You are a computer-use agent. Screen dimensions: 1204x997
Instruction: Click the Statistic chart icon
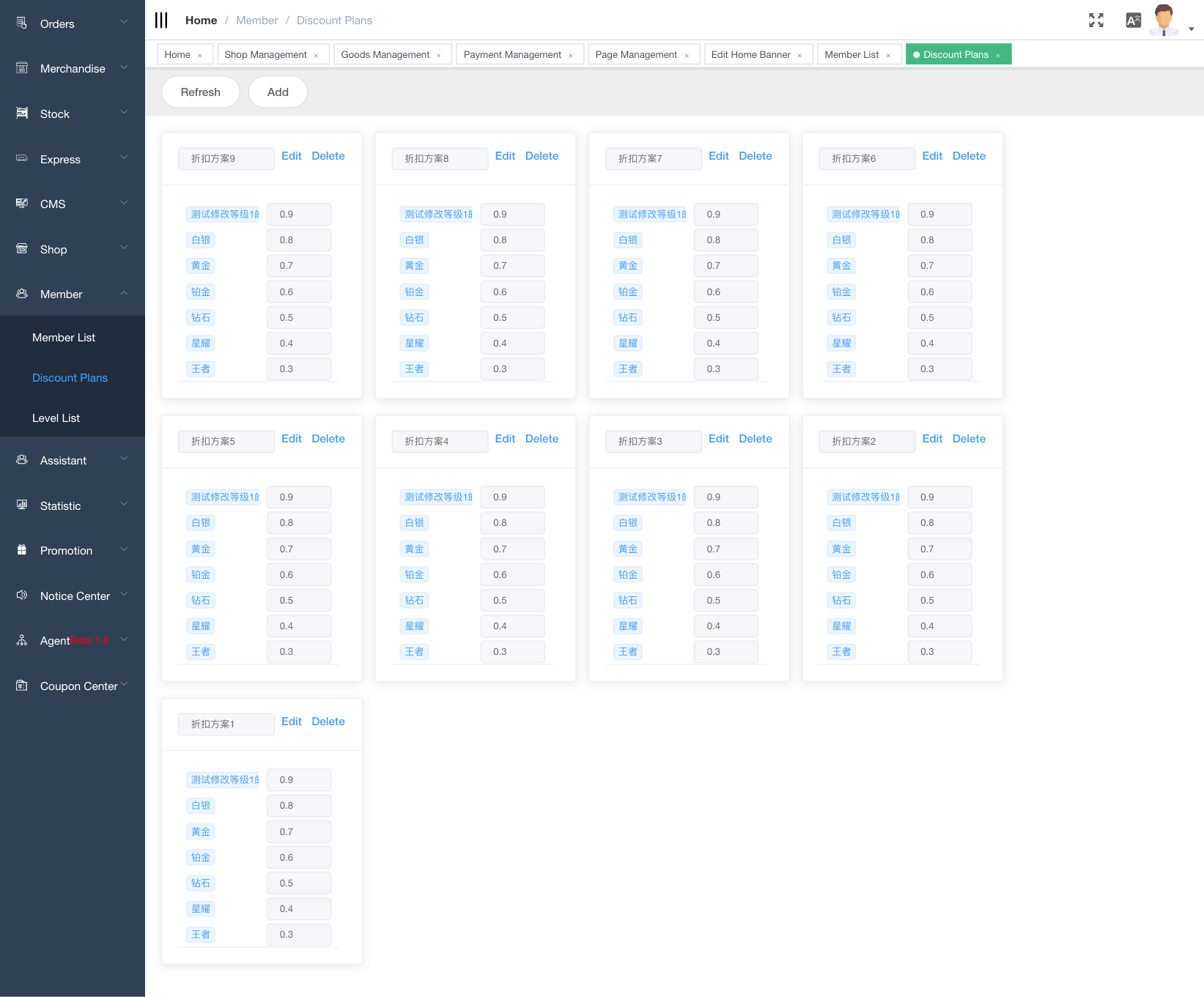[x=22, y=505]
